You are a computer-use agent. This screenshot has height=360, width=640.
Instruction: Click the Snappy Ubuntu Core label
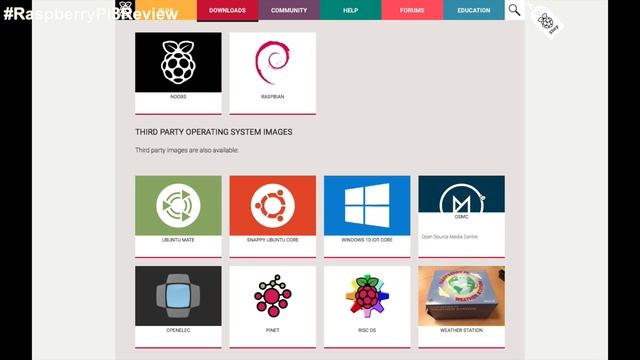pos(273,240)
